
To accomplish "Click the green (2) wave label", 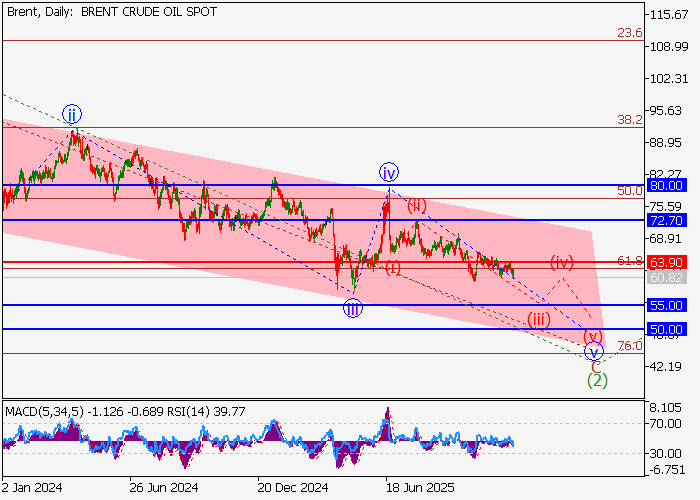I will coord(597,380).
